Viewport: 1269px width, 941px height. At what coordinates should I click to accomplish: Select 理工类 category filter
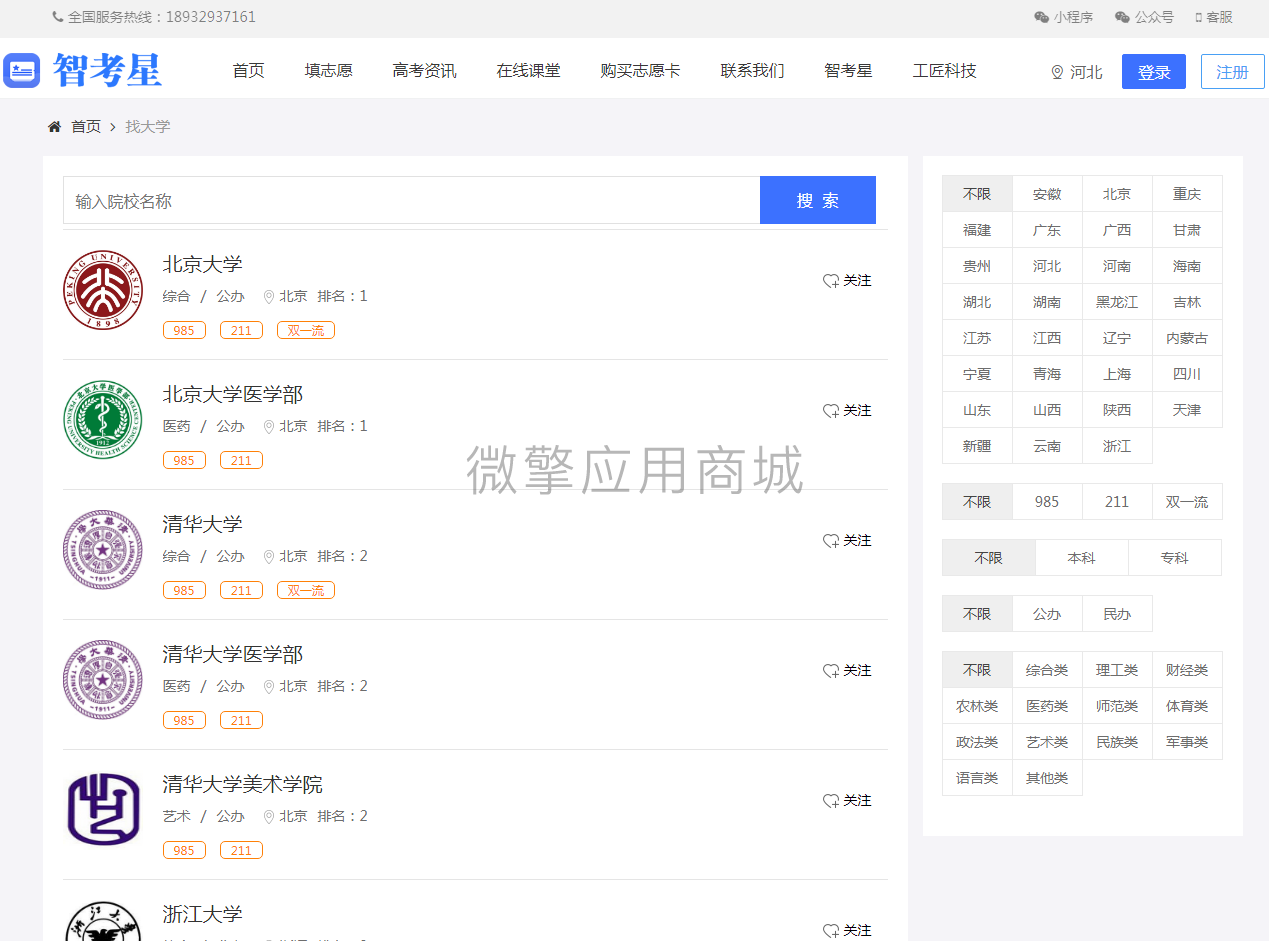(x=1117, y=670)
